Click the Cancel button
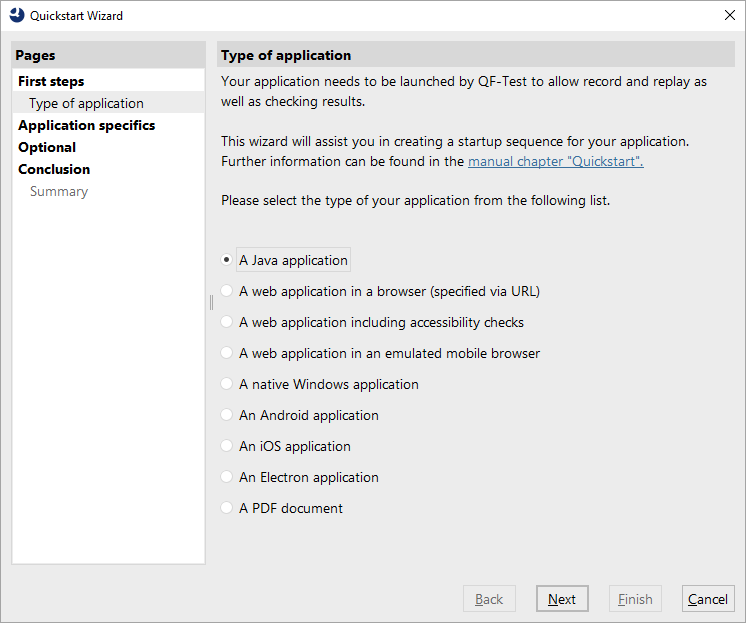 tap(708, 599)
